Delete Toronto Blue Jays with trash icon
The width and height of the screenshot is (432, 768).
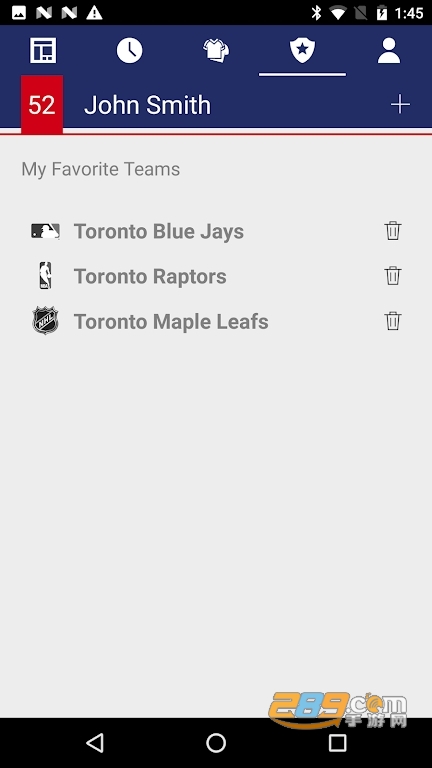pos(393,231)
